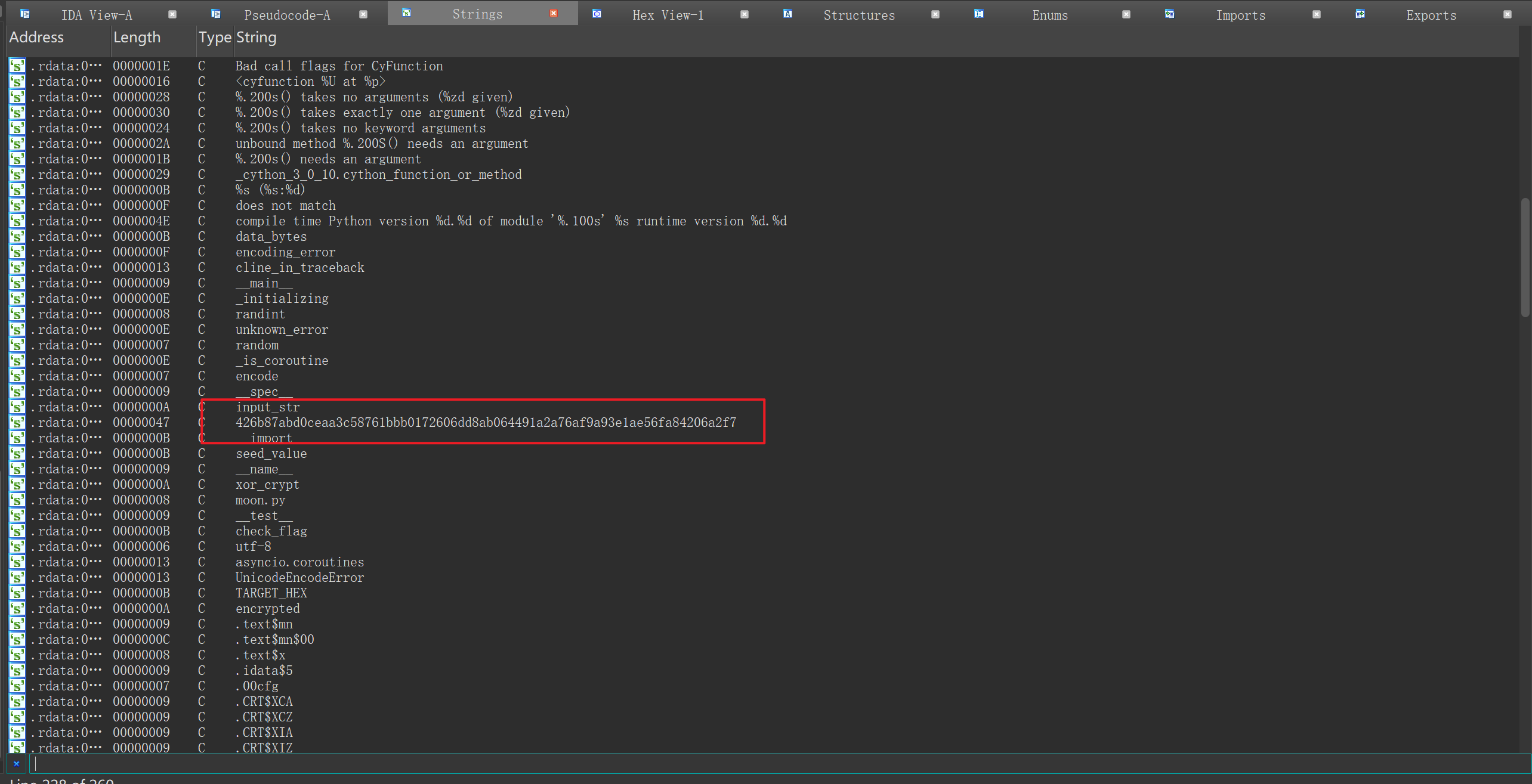
Task: Close the Hex View-1 tab
Action: (745, 14)
